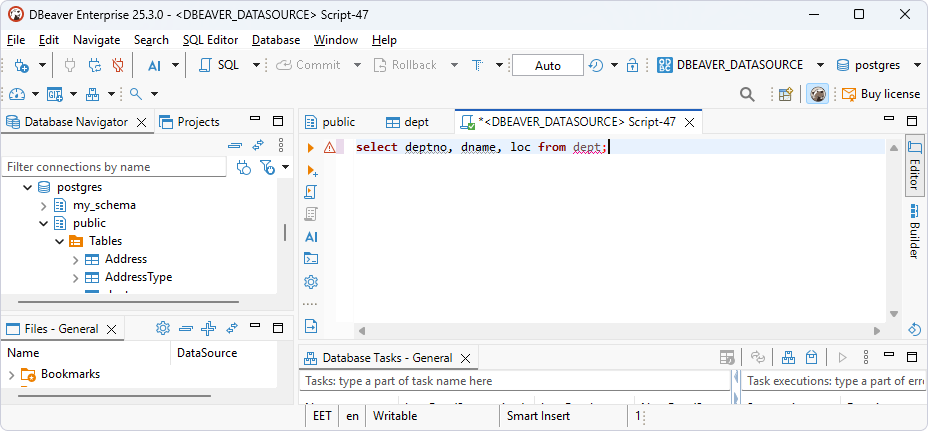Open the SQL terminal console icon

(x=311, y=258)
